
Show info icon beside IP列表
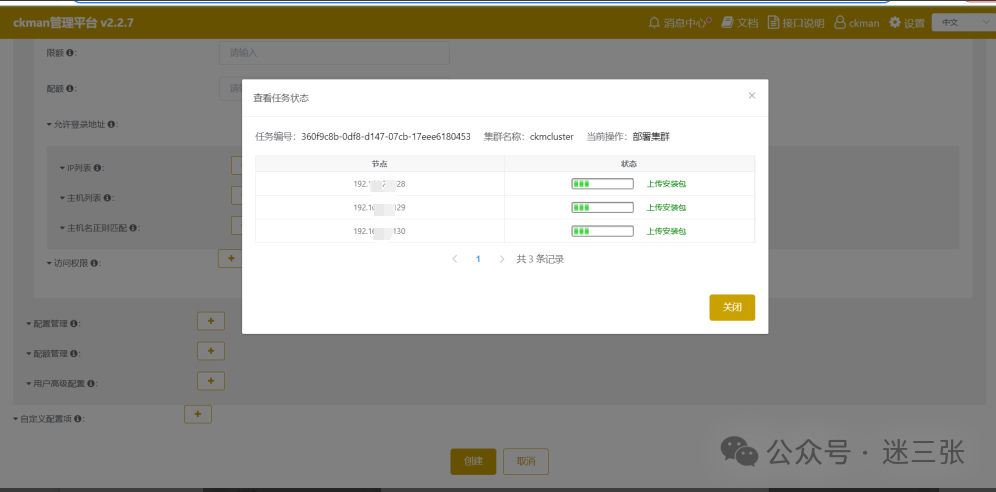coord(96,168)
